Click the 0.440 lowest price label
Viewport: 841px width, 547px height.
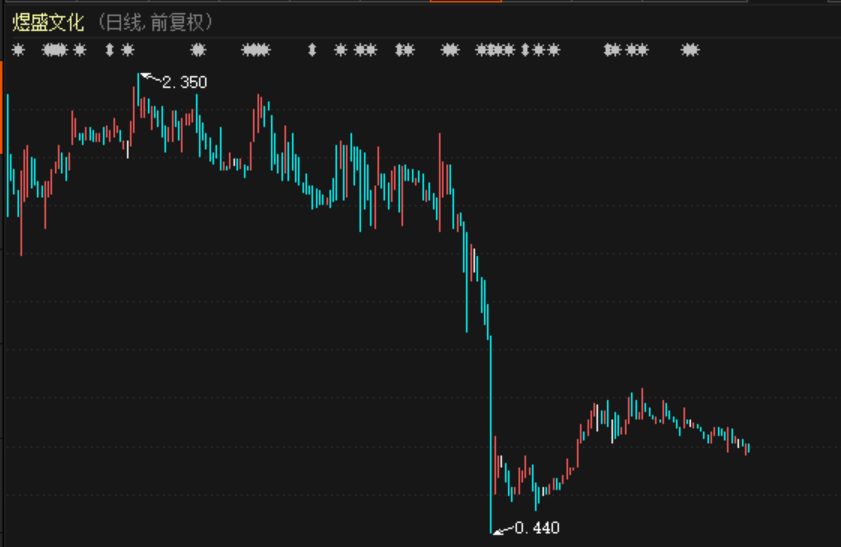[537, 528]
